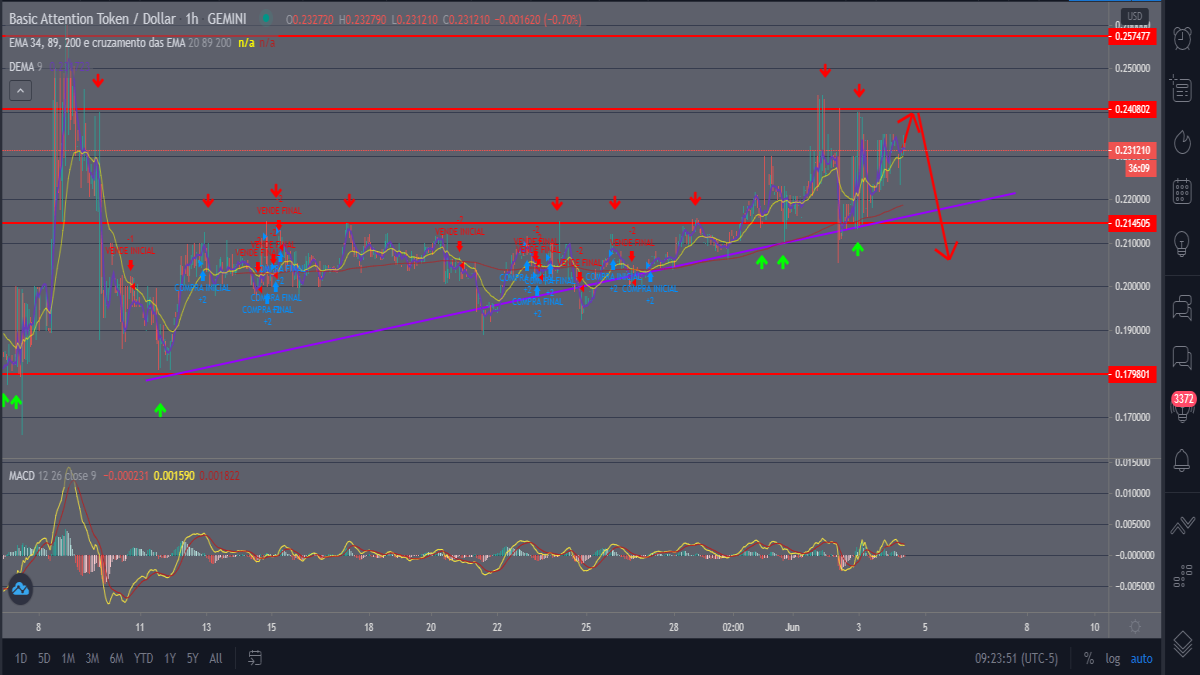Viewport: 1200px width, 675px height.
Task: Click the Go to date calendar icon
Action: (x=255, y=658)
